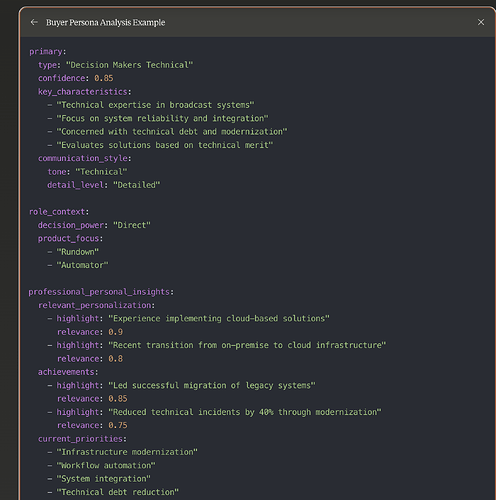Click the relevance value 0.9
This screenshot has height=500, width=496.
pos(116,332)
